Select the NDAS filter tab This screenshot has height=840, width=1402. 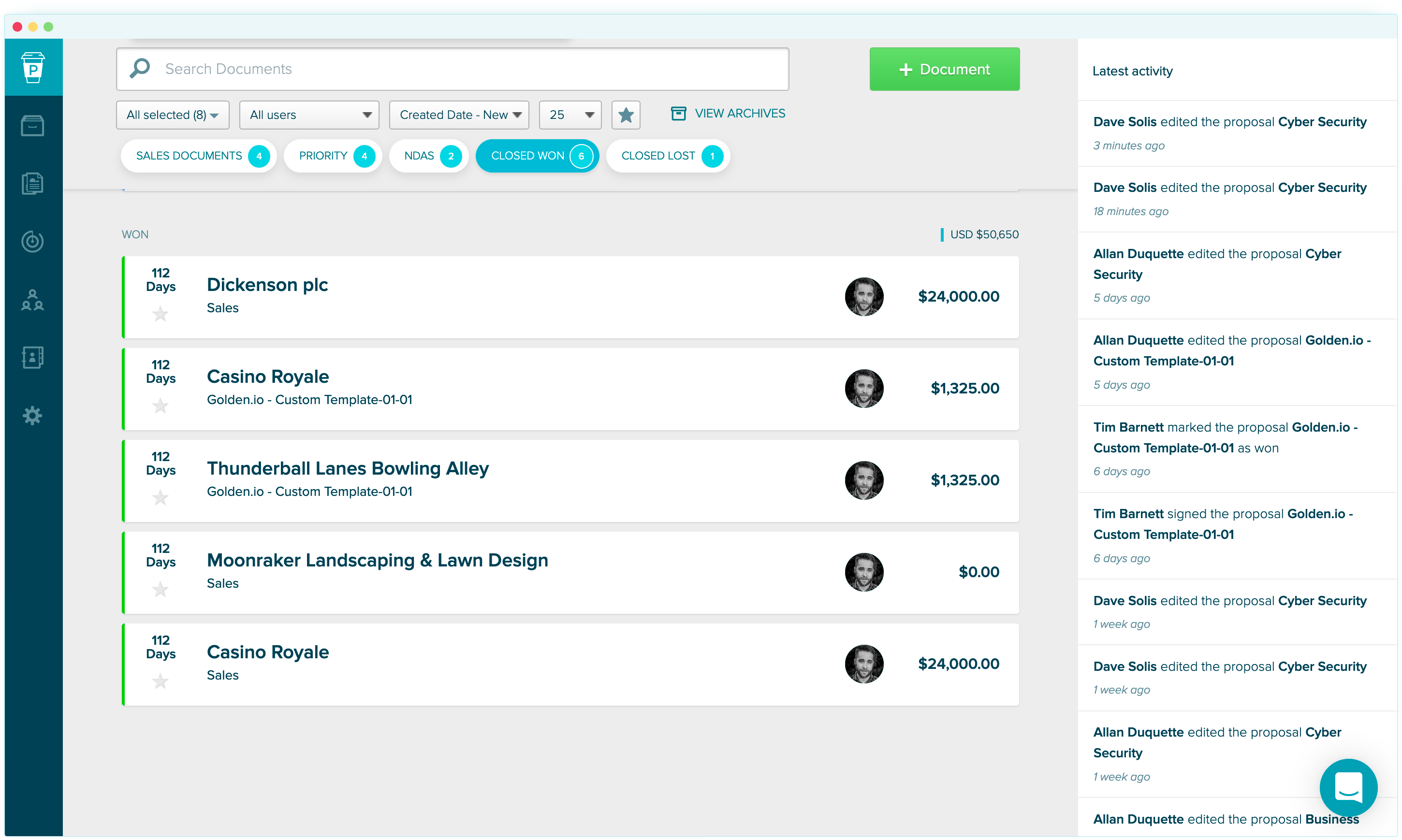(428, 156)
